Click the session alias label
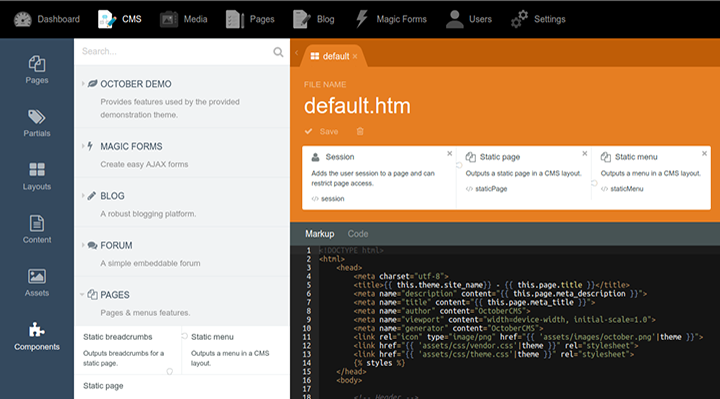 pos(332,199)
